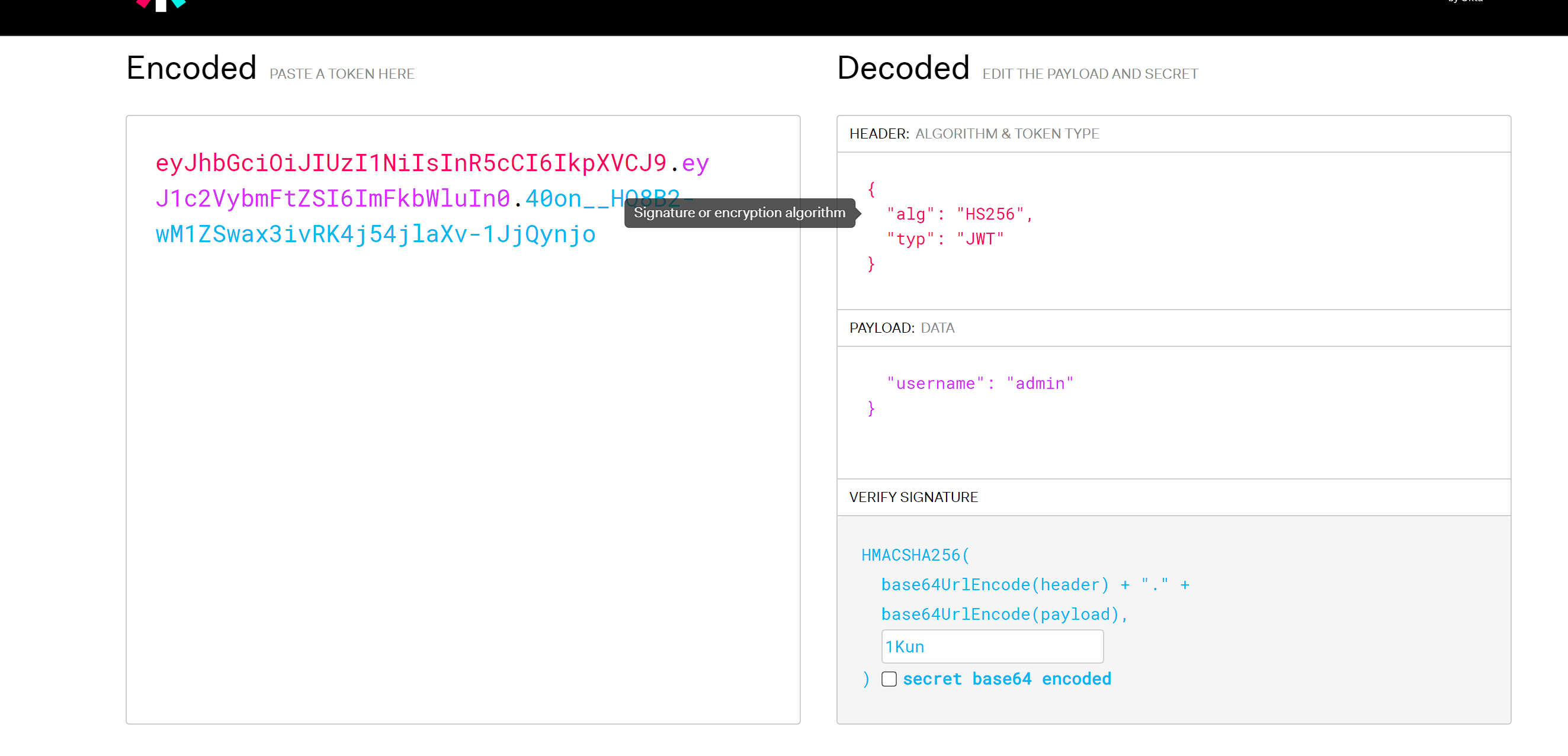Edit the secret key field containing 1Kun
Viewport: 1568px width, 756px height.
(992, 646)
